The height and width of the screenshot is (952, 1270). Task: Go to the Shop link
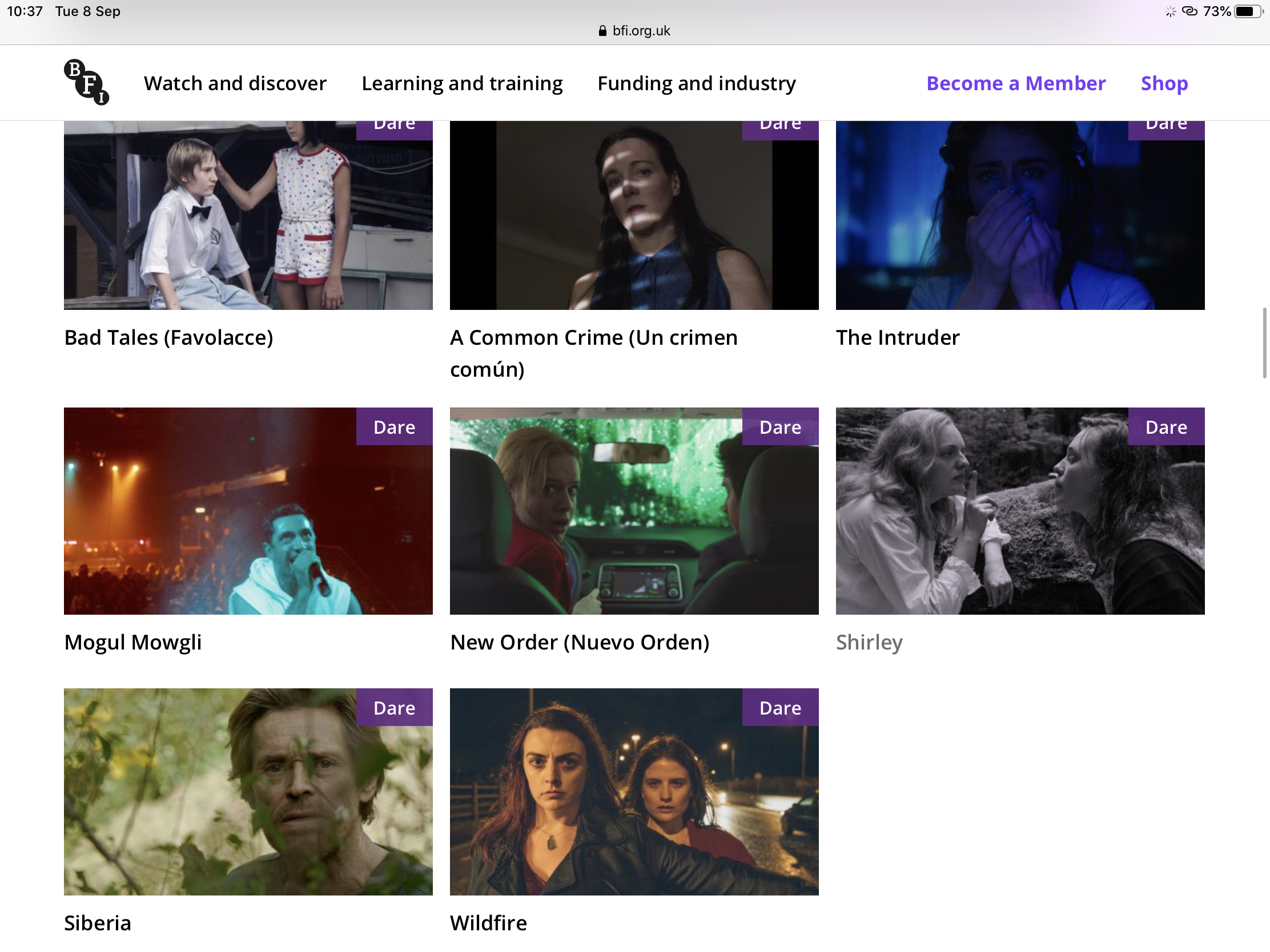click(x=1164, y=83)
